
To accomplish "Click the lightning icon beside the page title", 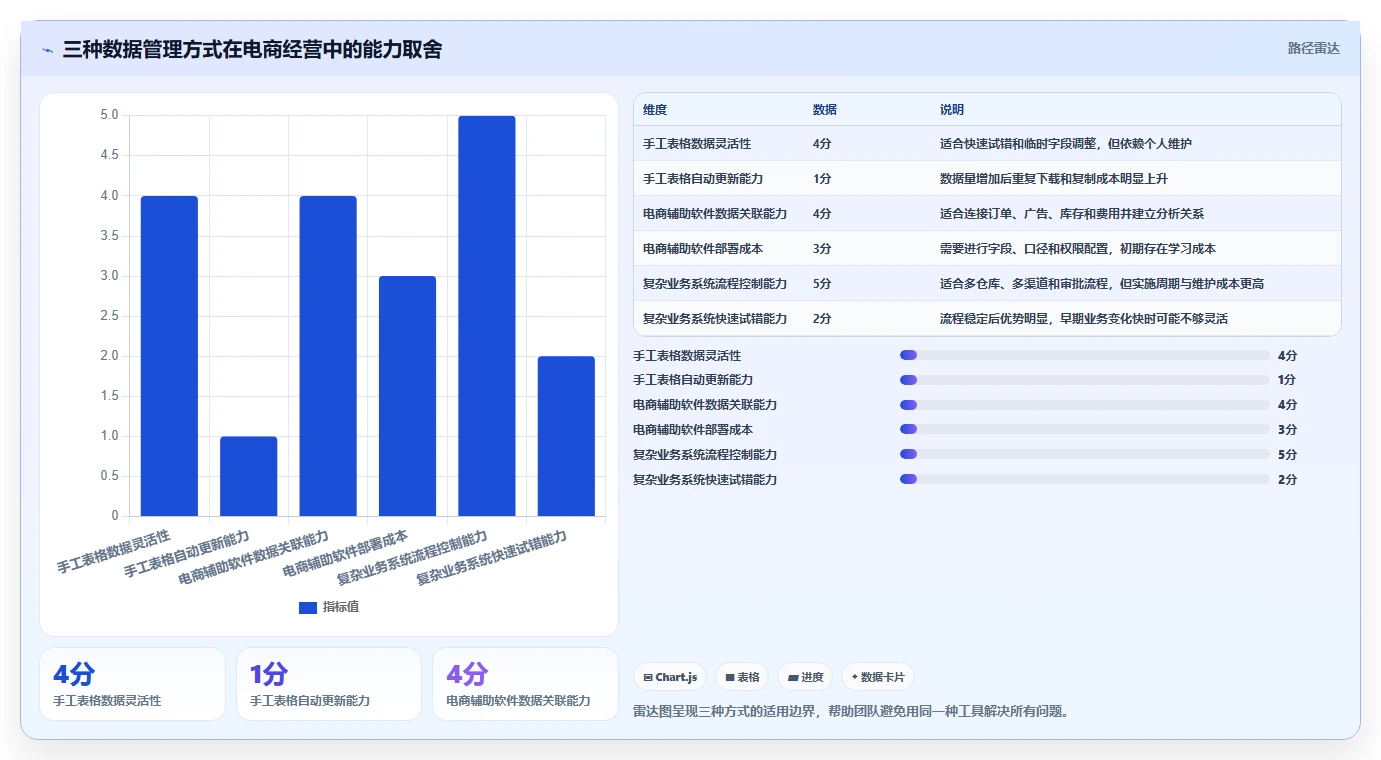I will [48, 50].
